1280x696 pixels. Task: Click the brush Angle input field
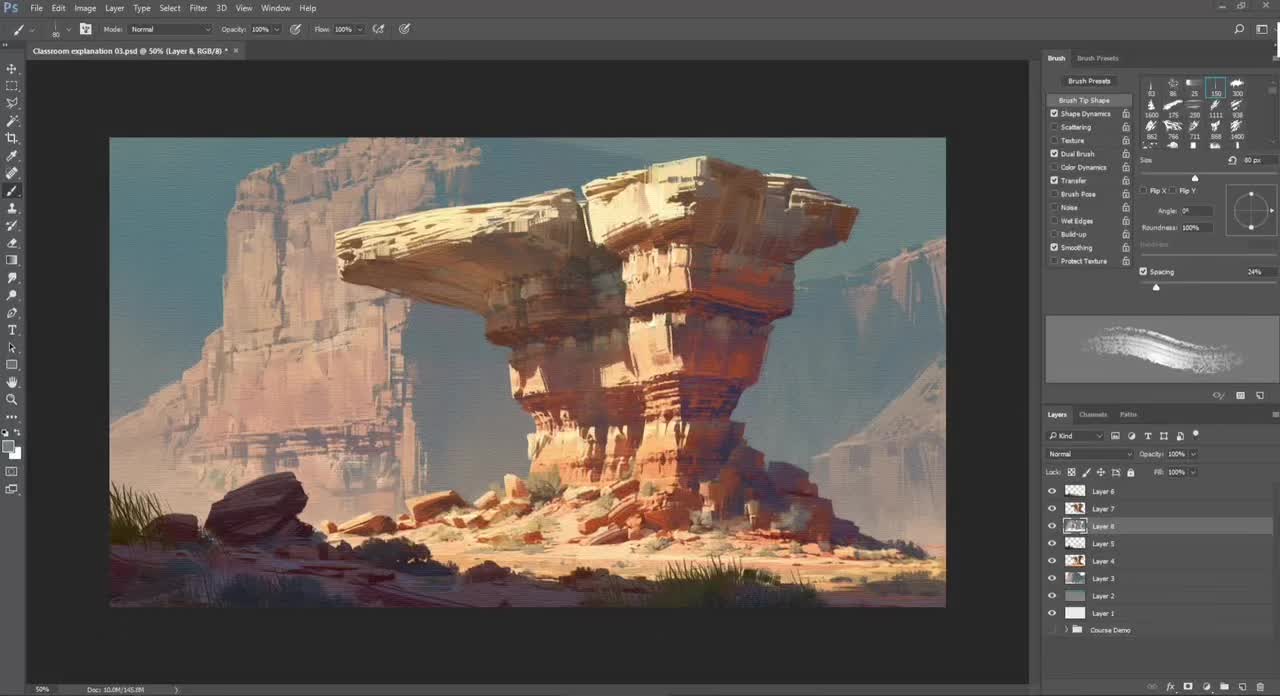pyautogui.click(x=1196, y=211)
